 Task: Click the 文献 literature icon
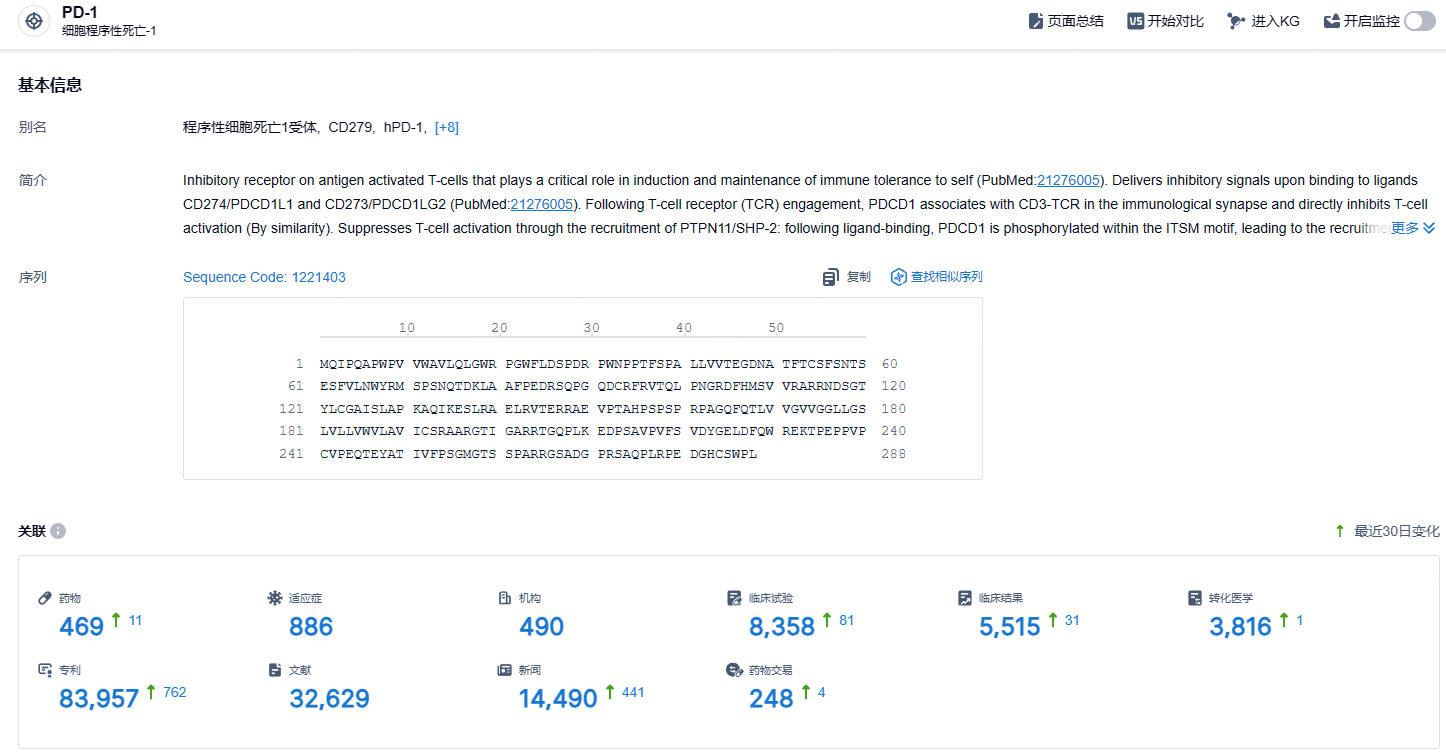[x=275, y=670]
